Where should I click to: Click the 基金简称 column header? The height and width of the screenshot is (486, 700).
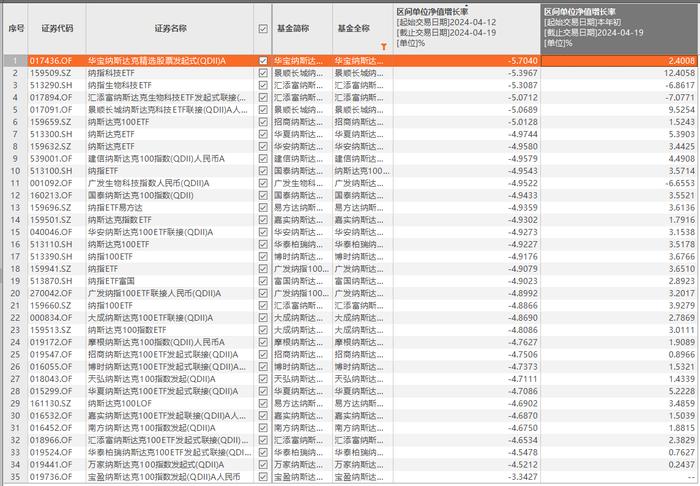point(302,29)
